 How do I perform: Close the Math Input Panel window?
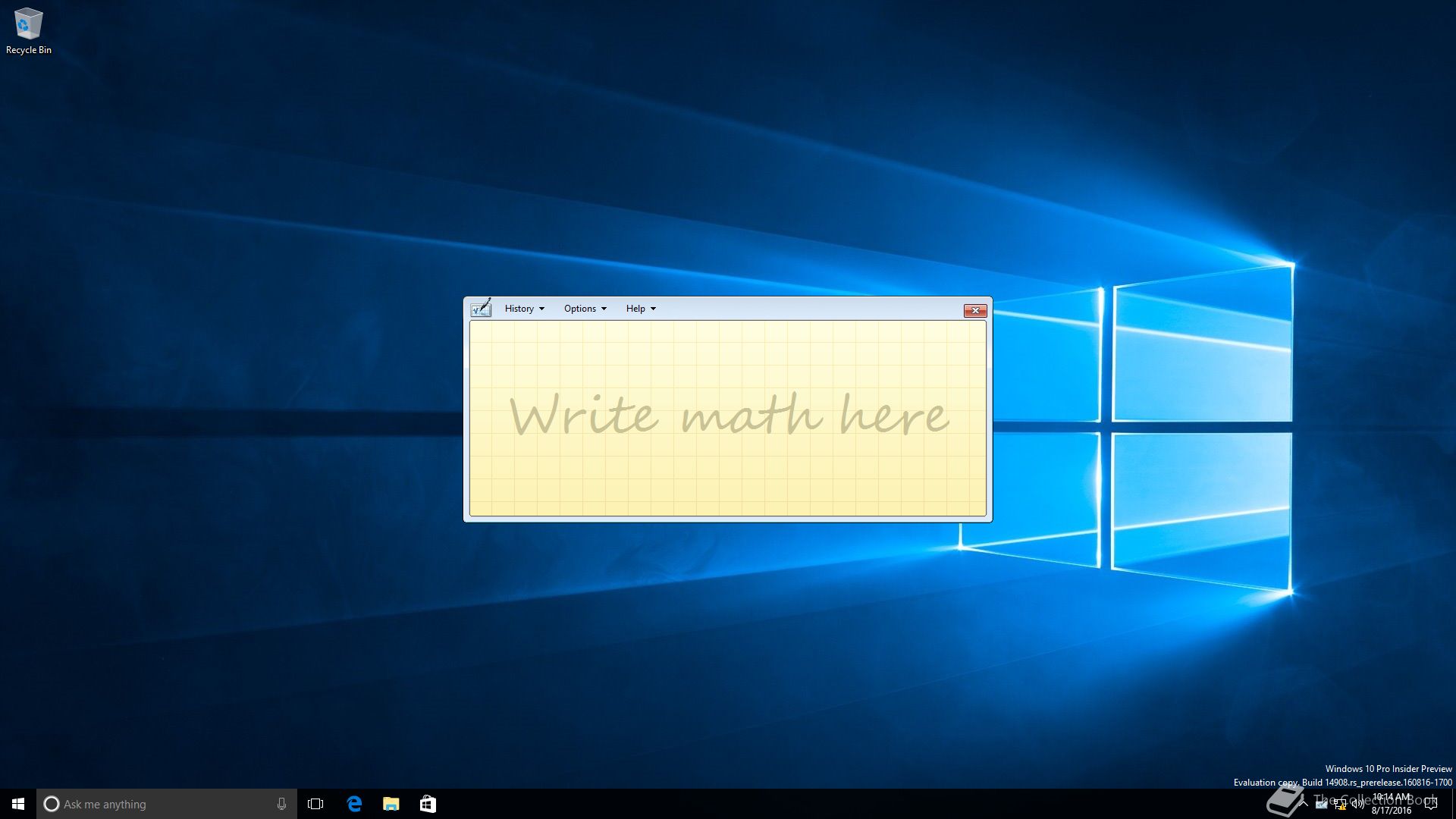[x=975, y=310]
